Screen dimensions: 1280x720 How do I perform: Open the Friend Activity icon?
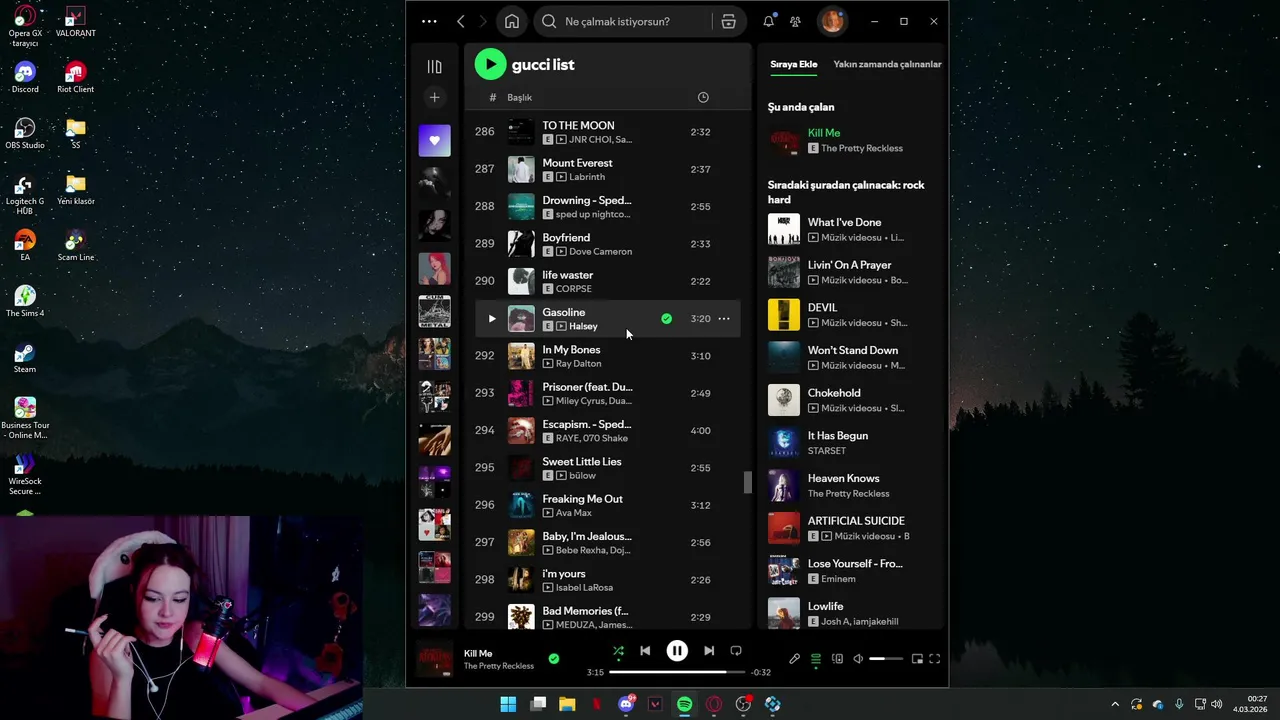click(x=795, y=21)
